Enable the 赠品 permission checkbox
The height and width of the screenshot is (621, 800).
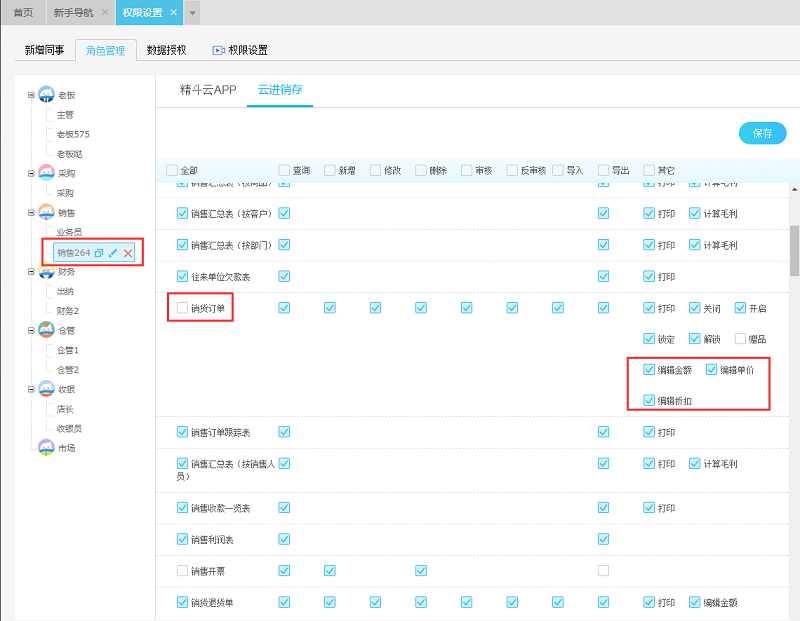[x=740, y=339]
